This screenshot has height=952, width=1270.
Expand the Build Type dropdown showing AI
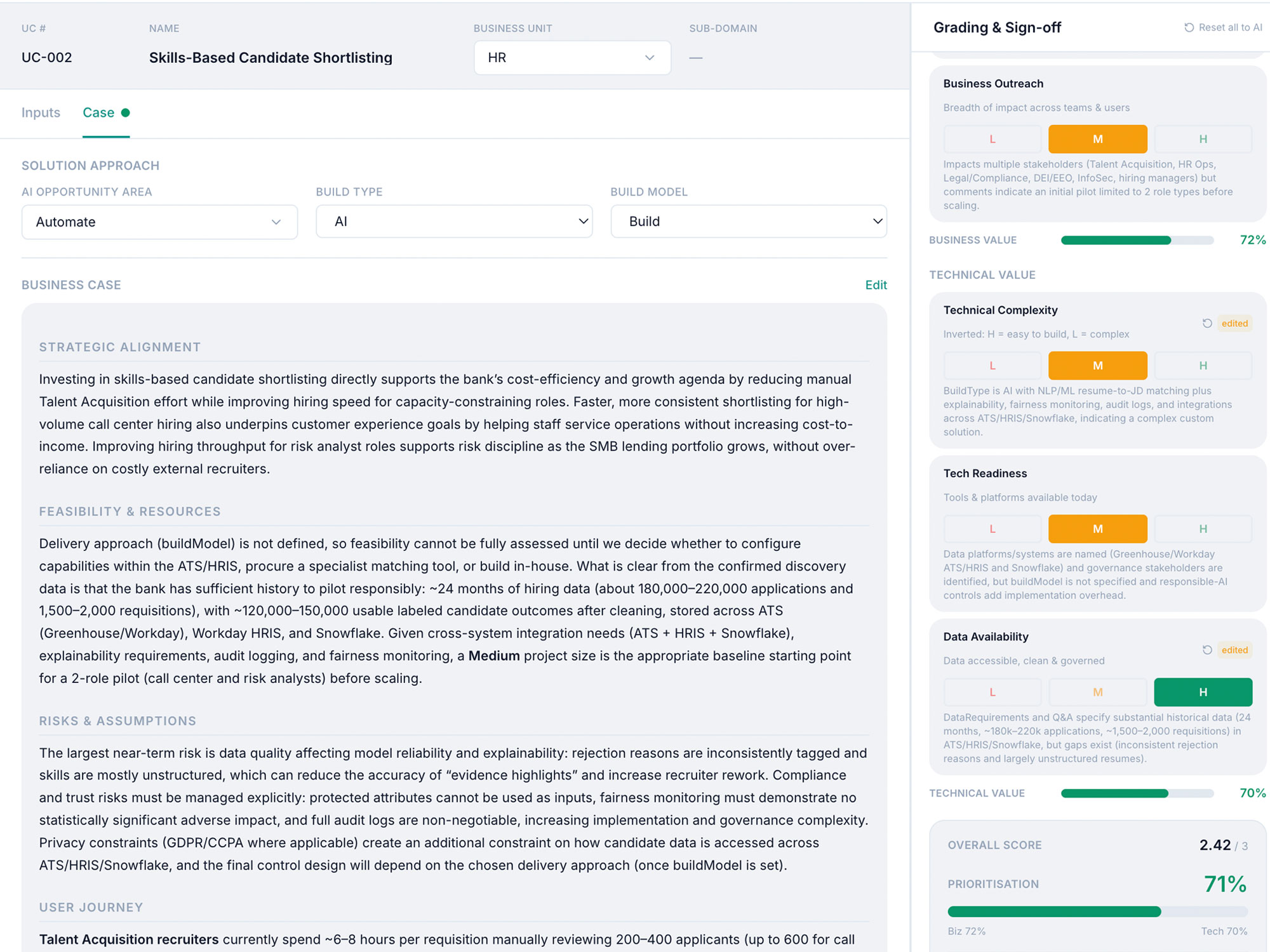click(453, 221)
